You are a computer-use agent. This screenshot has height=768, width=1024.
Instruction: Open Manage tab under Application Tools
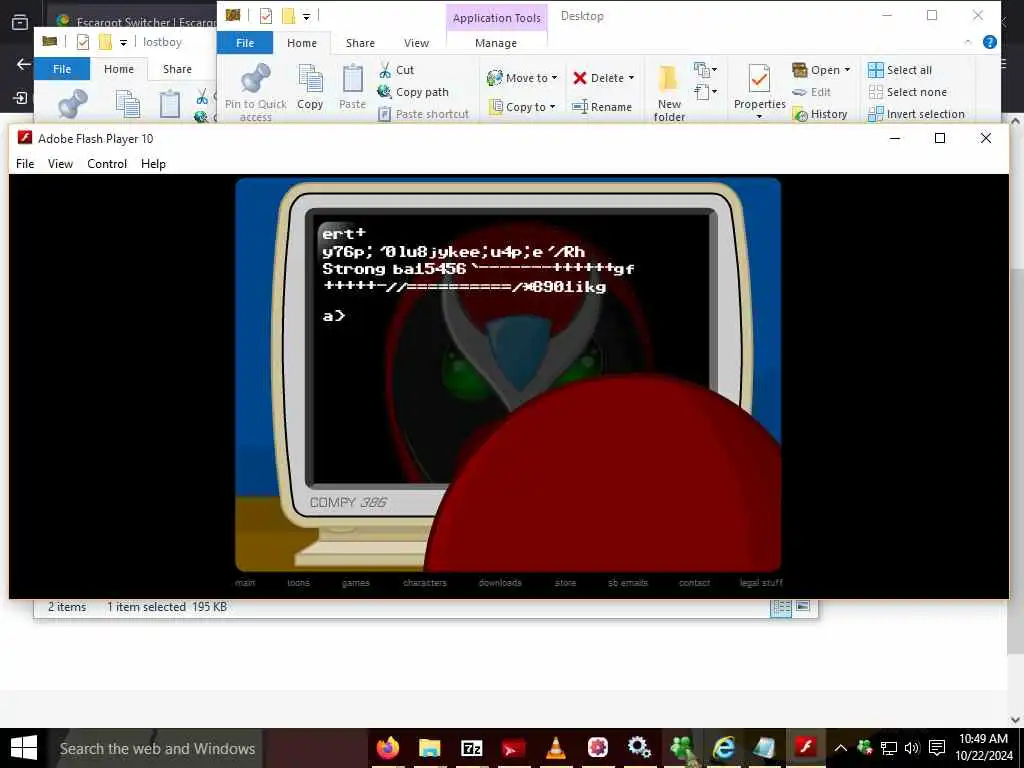tap(496, 43)
